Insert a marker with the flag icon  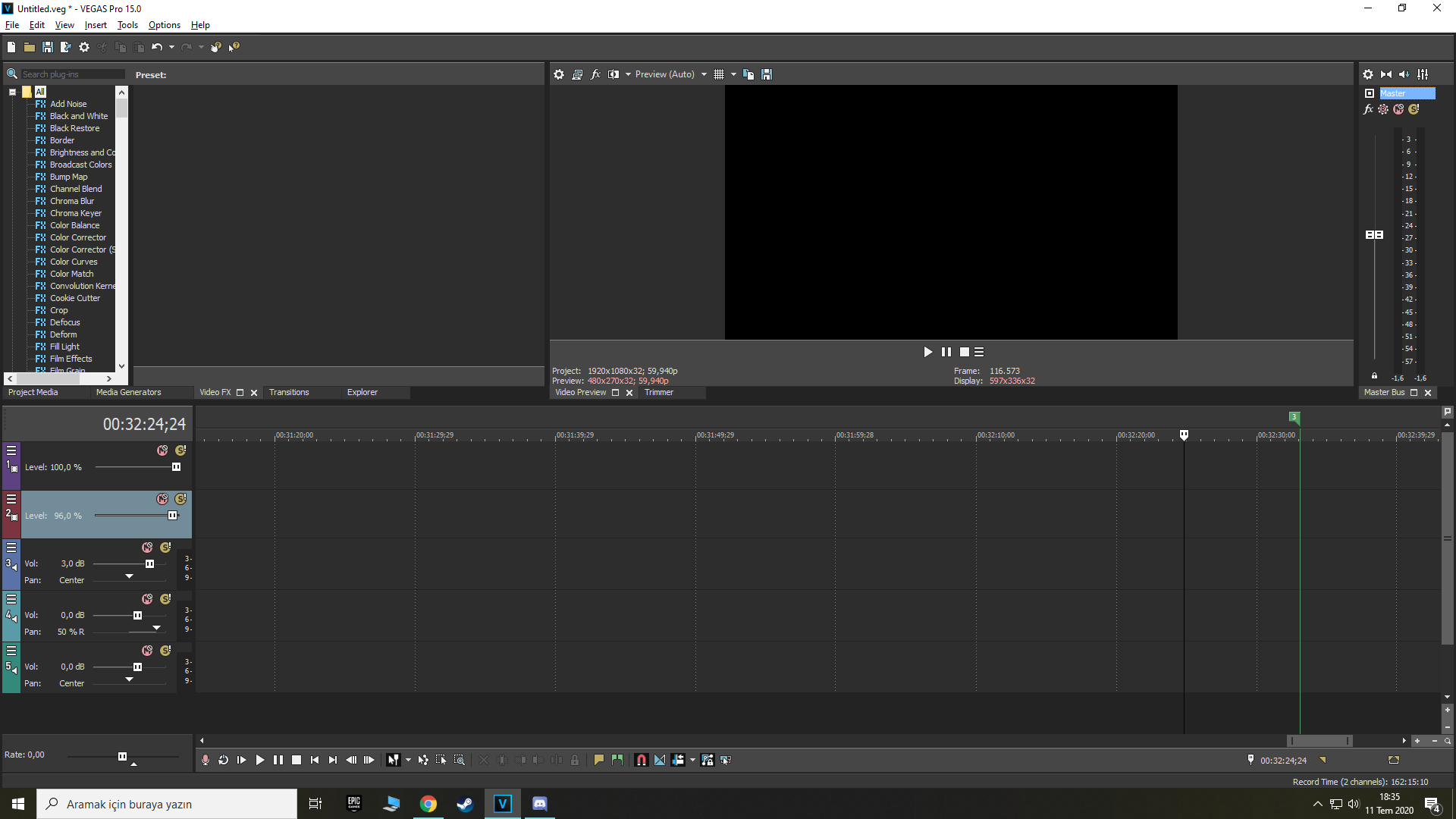click(599, 760)
